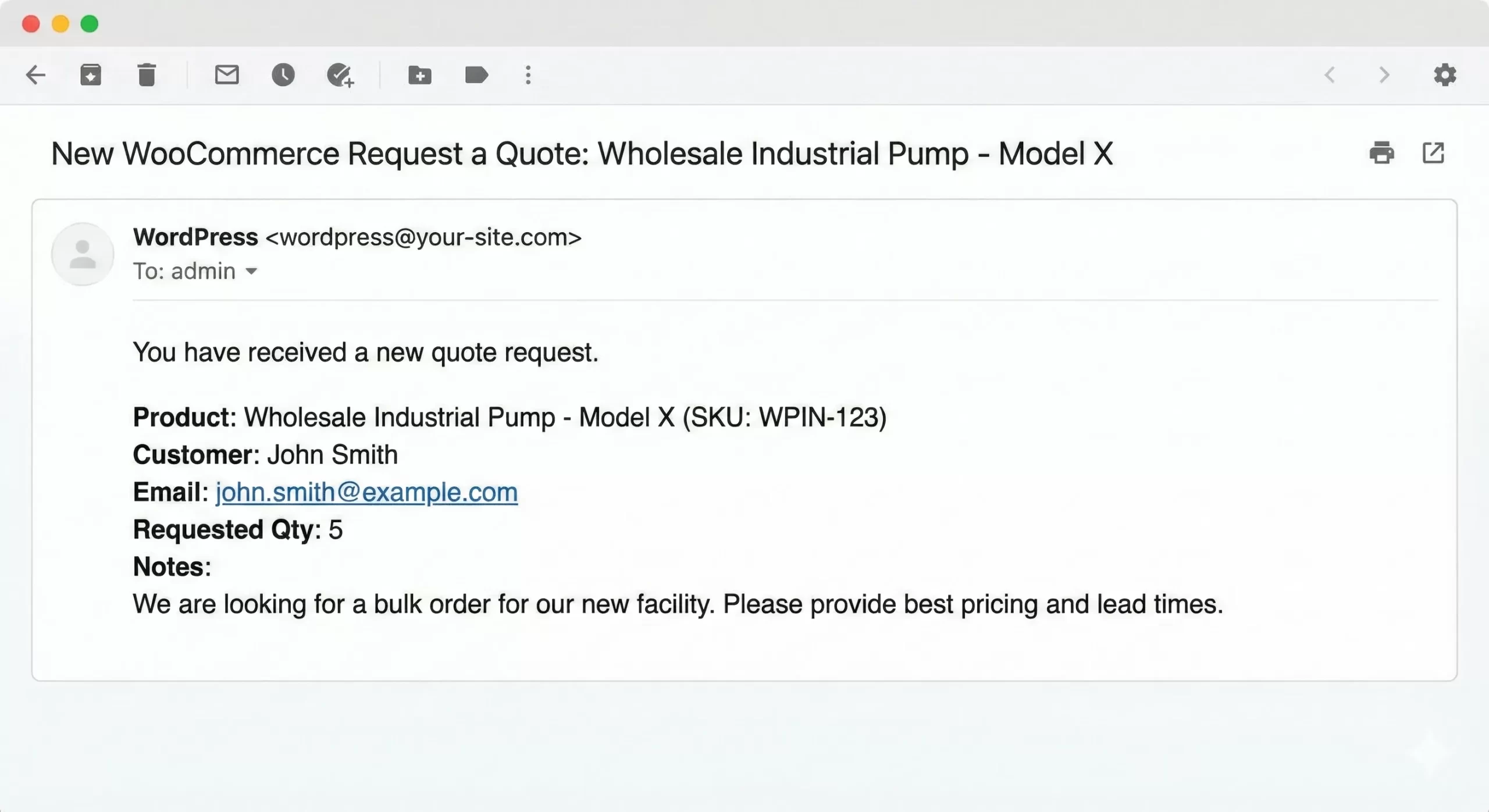Open the settings gear
Image resolution: width=1489 pixels, height=812 pixels.
(x=1445, y=75)
